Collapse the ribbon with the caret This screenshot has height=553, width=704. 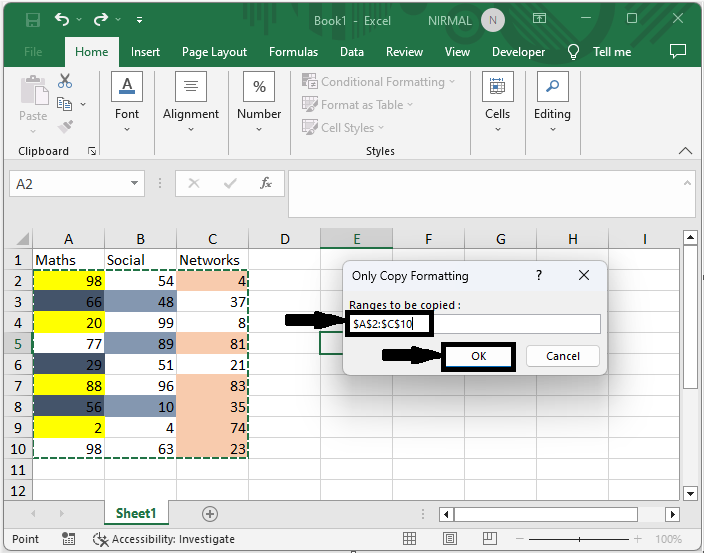point(685,151)
